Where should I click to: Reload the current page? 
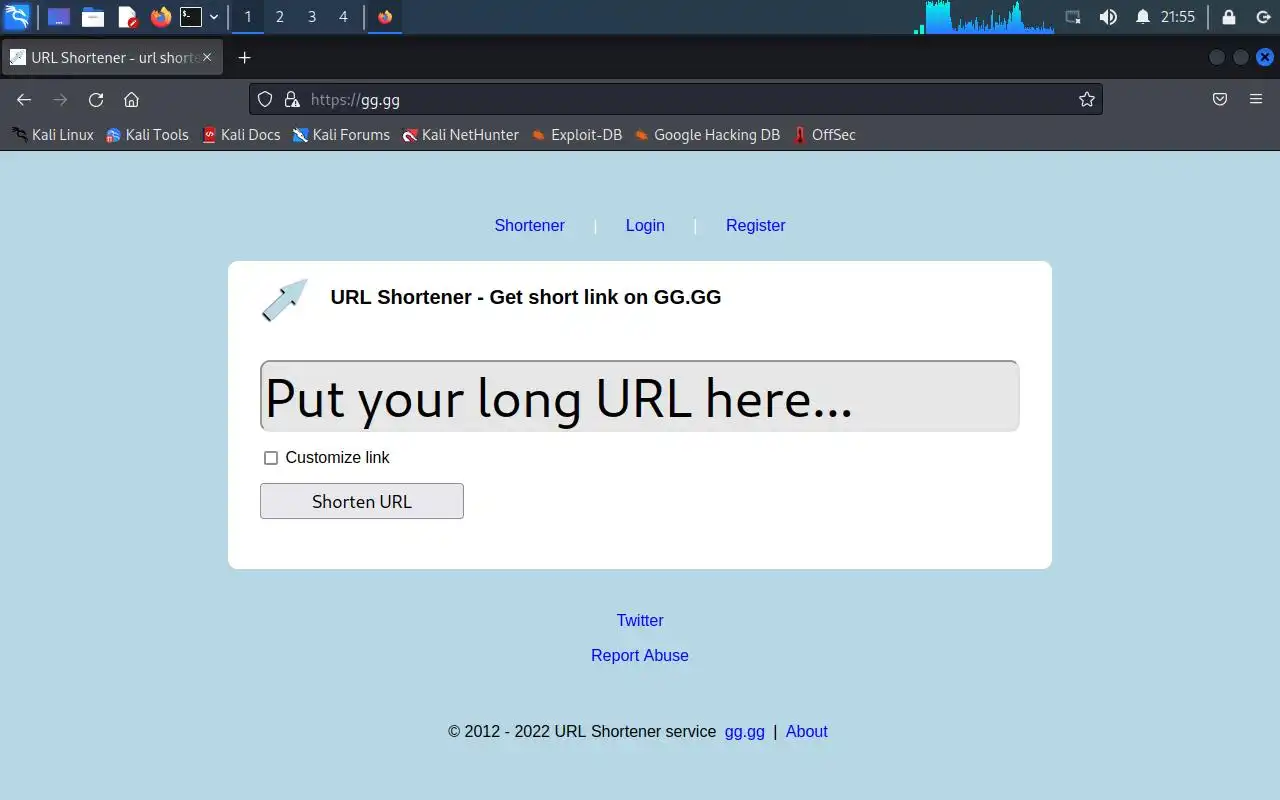[x=96, y=99]
